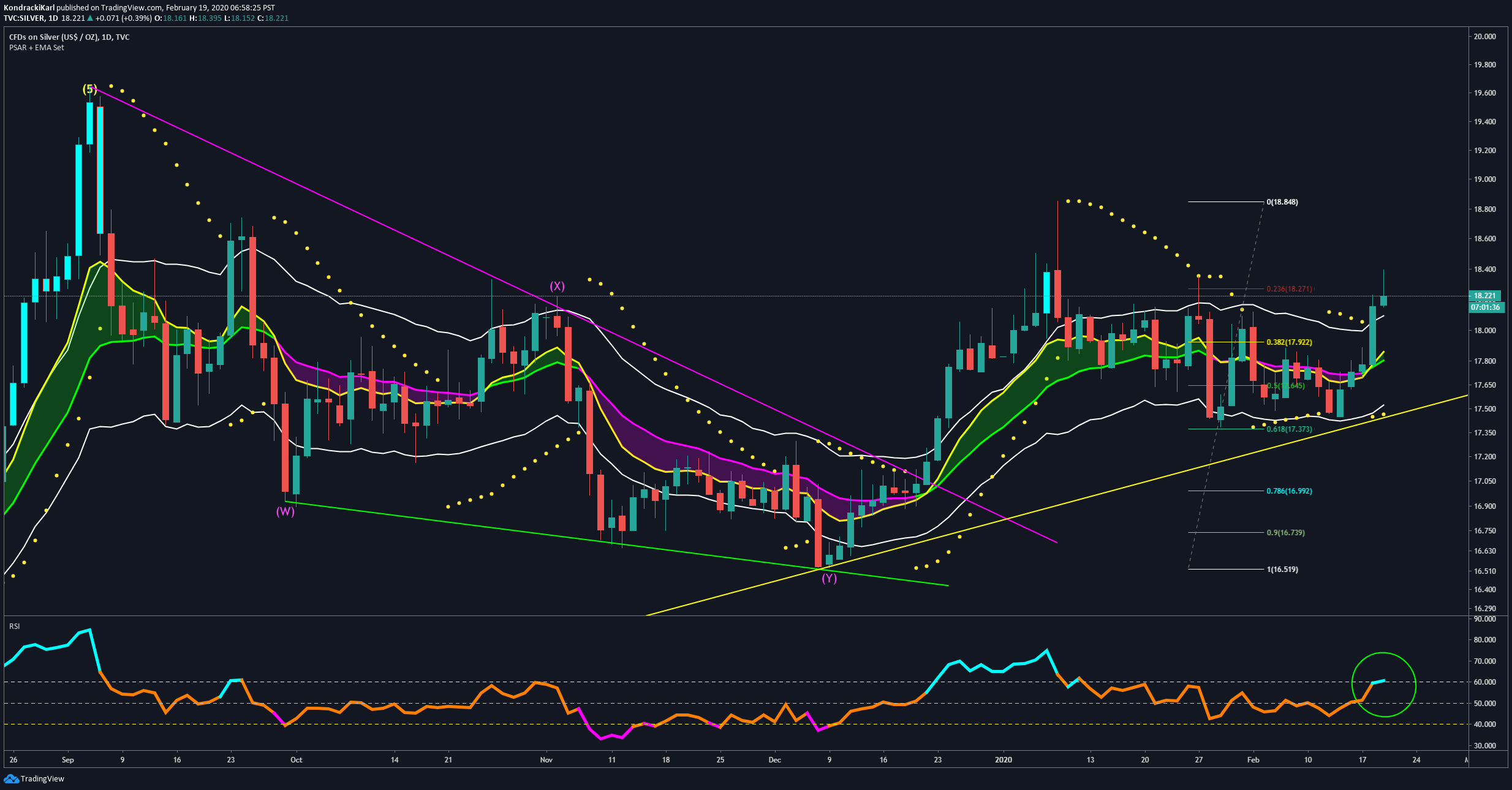Click the 2020 date axis label
Image resolution: width=1512 pixels, height=790 pixels.
1004,760
